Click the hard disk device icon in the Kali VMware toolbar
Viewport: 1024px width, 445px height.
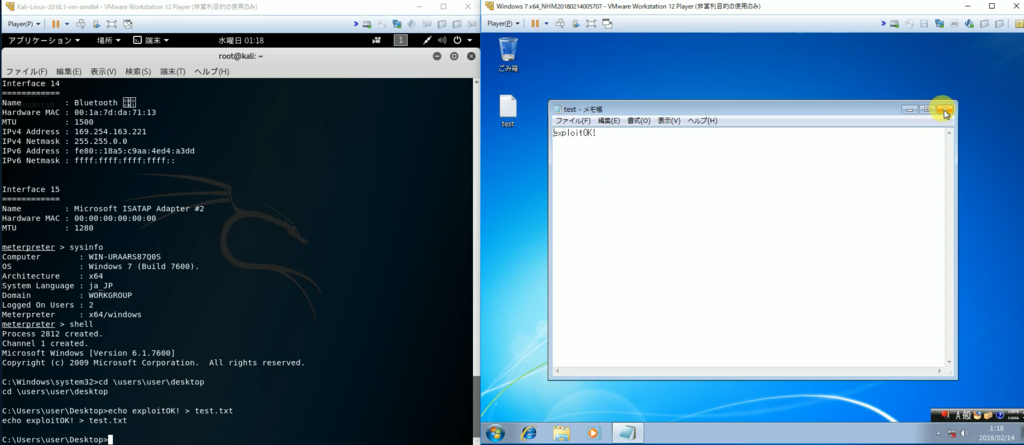pyautogui.click(x=368, y=24)
